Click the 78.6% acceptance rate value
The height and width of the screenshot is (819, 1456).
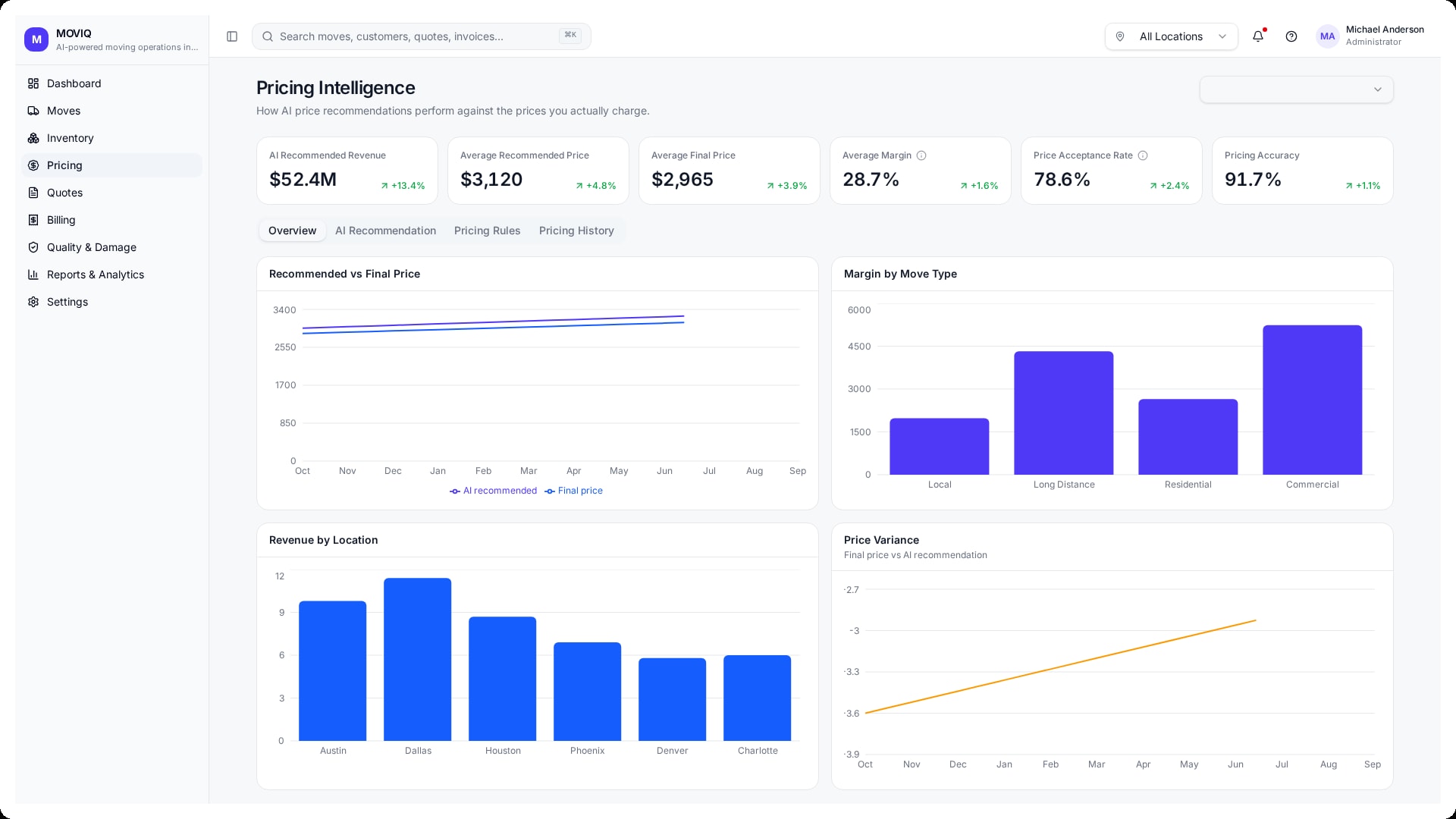pyautogui.click(x=1062, y=180)
